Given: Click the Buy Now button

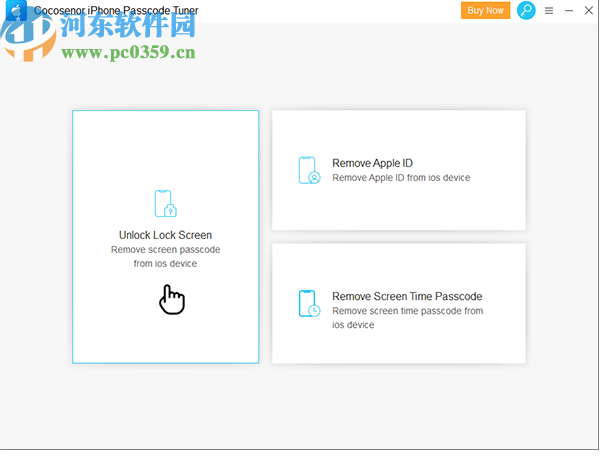Looking at the screenshot, I should coord(485,10).
